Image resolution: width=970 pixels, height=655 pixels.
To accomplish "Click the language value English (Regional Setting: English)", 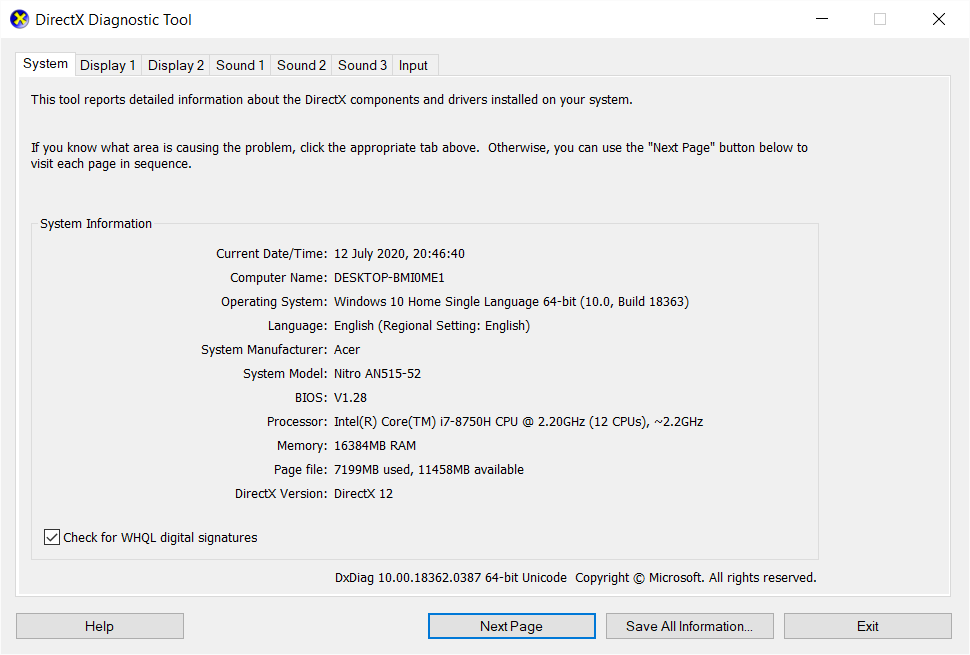I will point(432,326).
